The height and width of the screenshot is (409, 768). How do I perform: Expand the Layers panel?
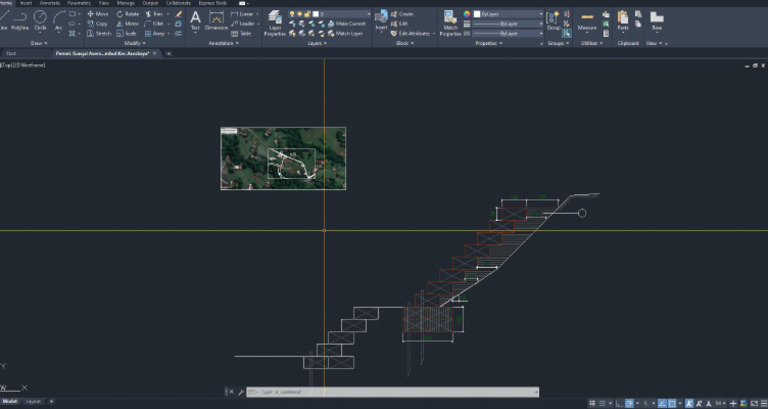pyautogui.click(x=316, y=43)
